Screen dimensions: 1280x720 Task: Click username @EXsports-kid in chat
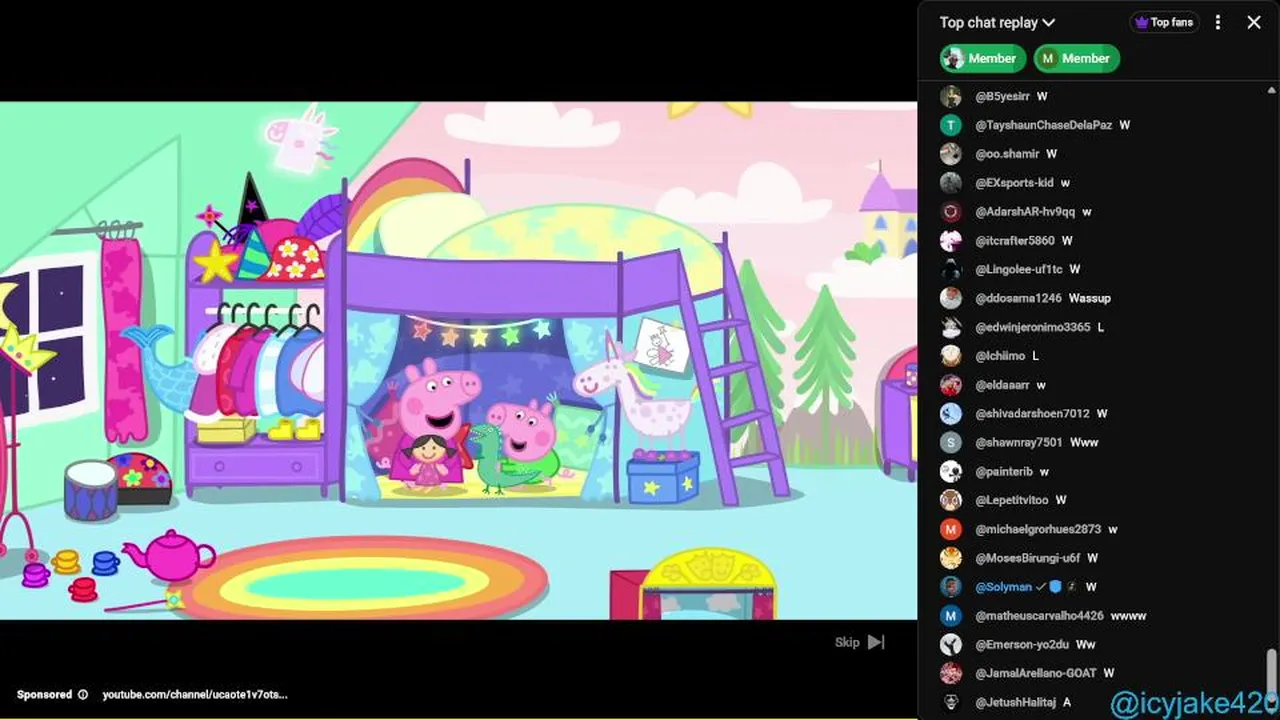pyautogui.click(x=1014, y=183)
